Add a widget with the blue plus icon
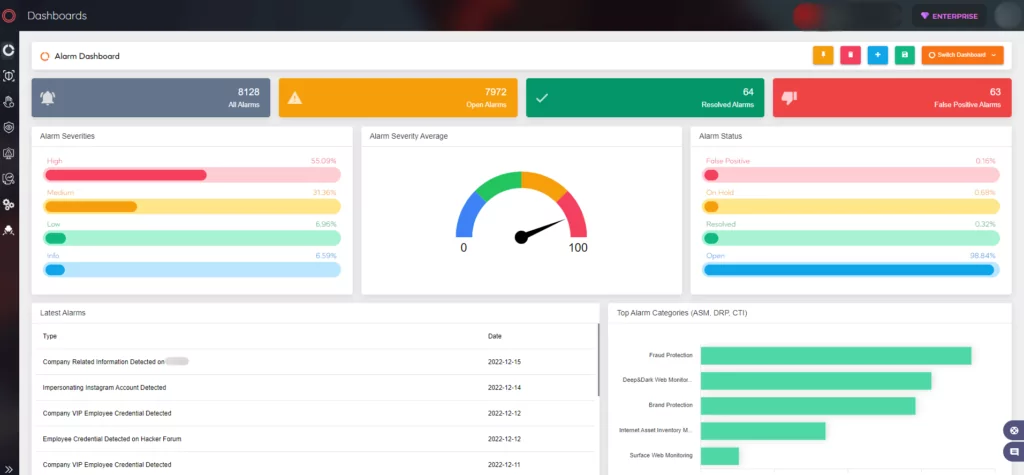Screen dimensions: 1024x475 click(x=878, y=56)
